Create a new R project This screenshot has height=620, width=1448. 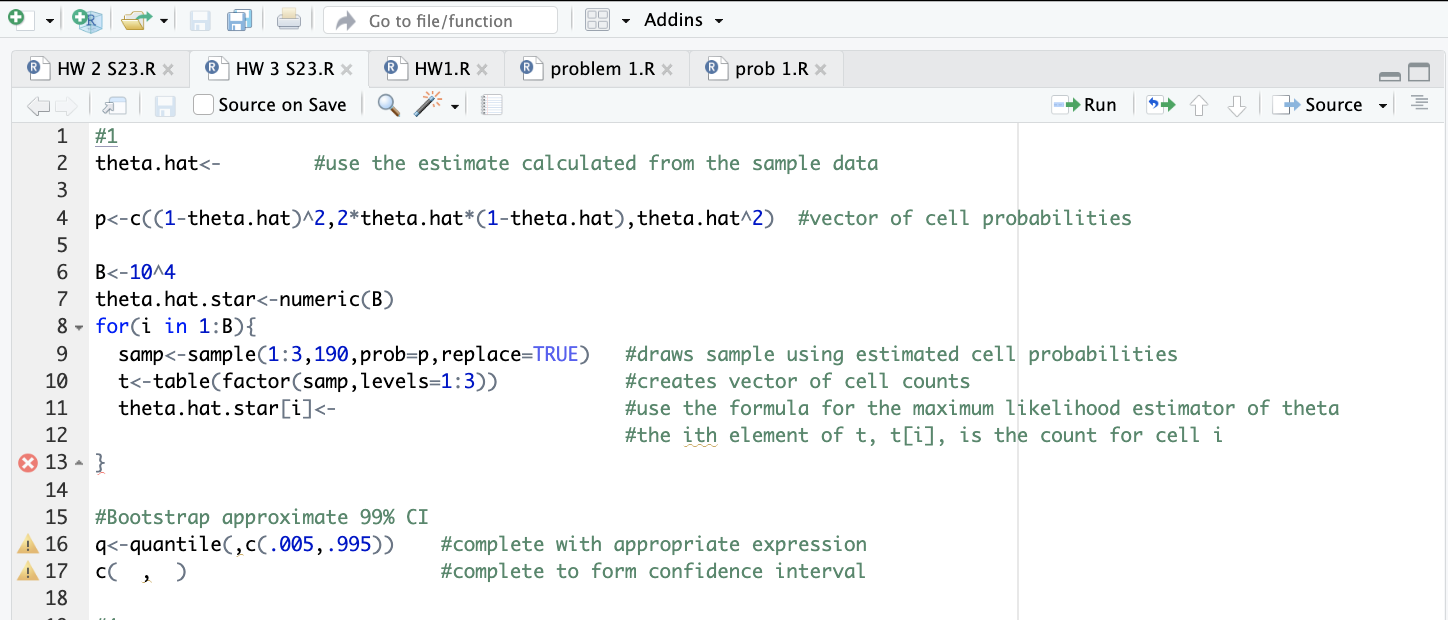[89, 20]
